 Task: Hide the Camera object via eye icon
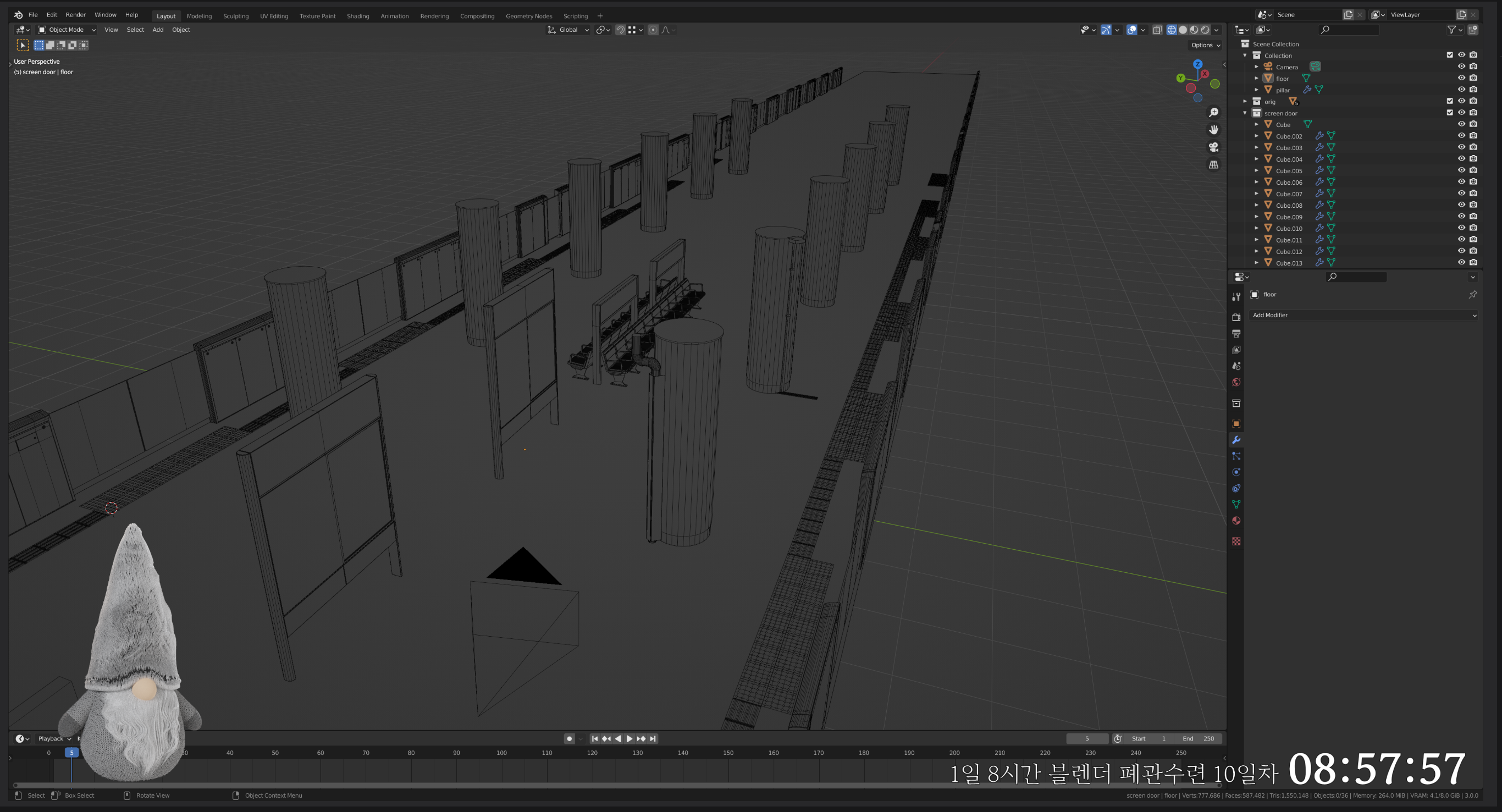[1461, 67]
